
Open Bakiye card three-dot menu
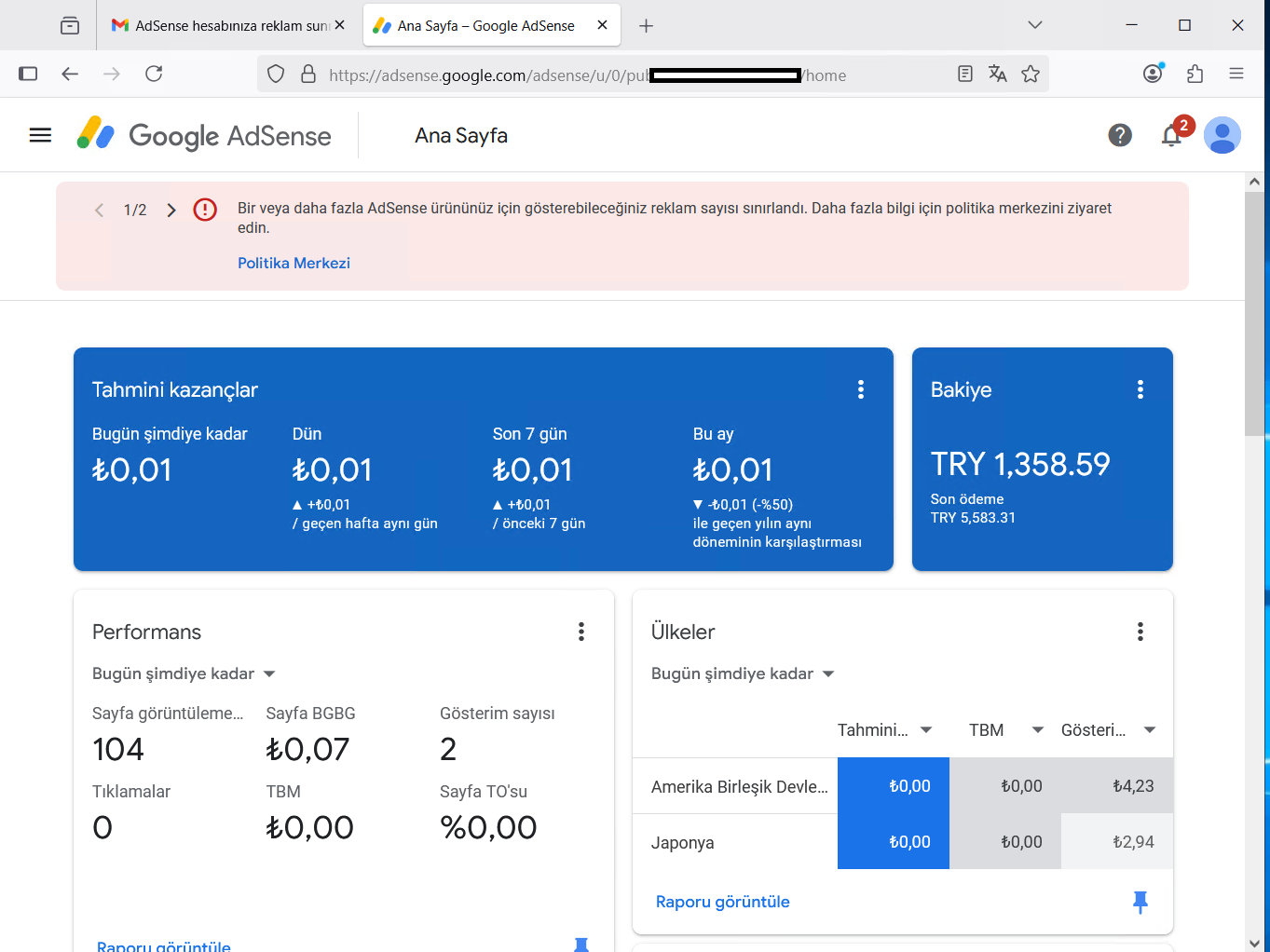pos(1140,389)
